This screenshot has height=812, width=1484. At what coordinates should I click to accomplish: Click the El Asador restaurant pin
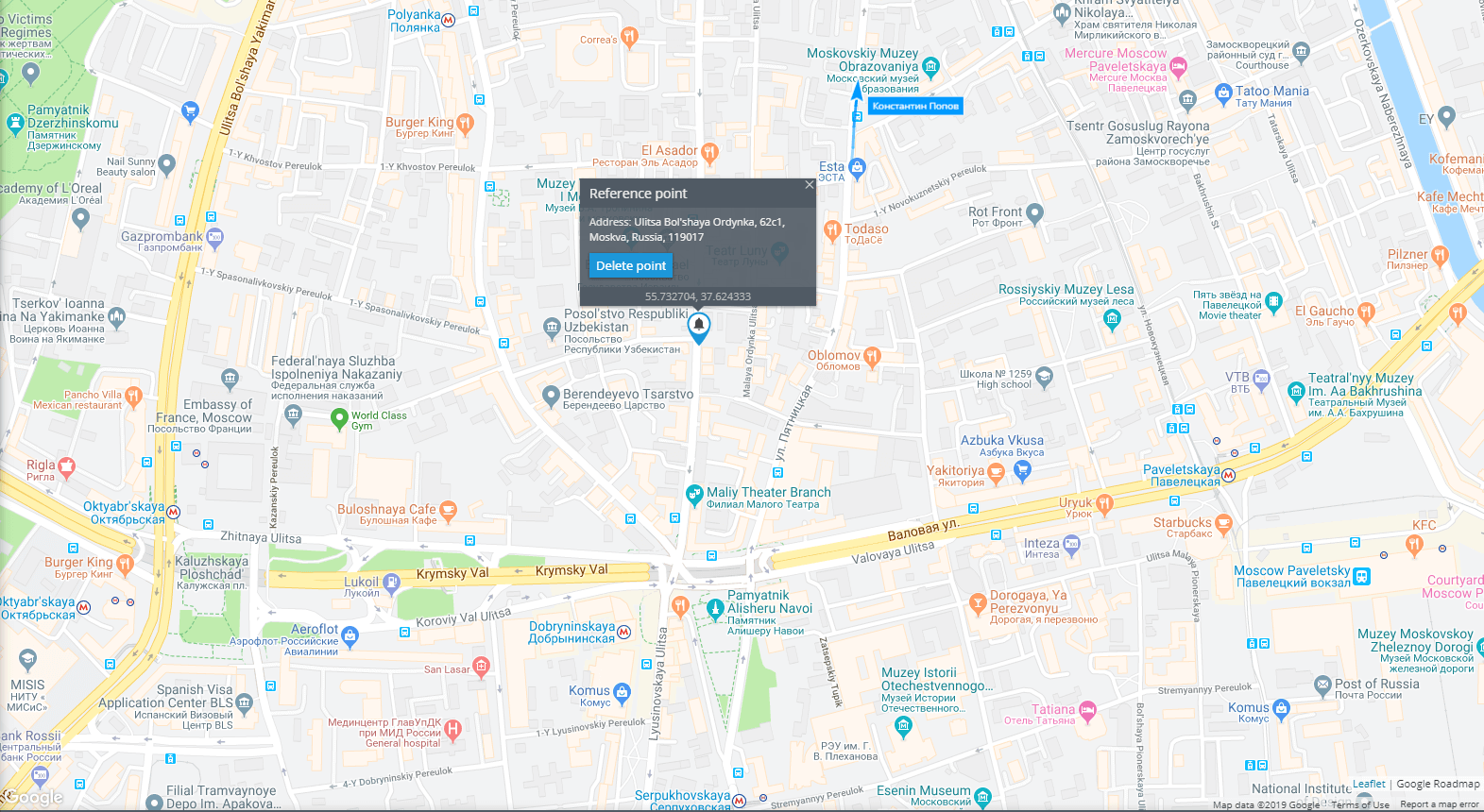tap(710, 152)
